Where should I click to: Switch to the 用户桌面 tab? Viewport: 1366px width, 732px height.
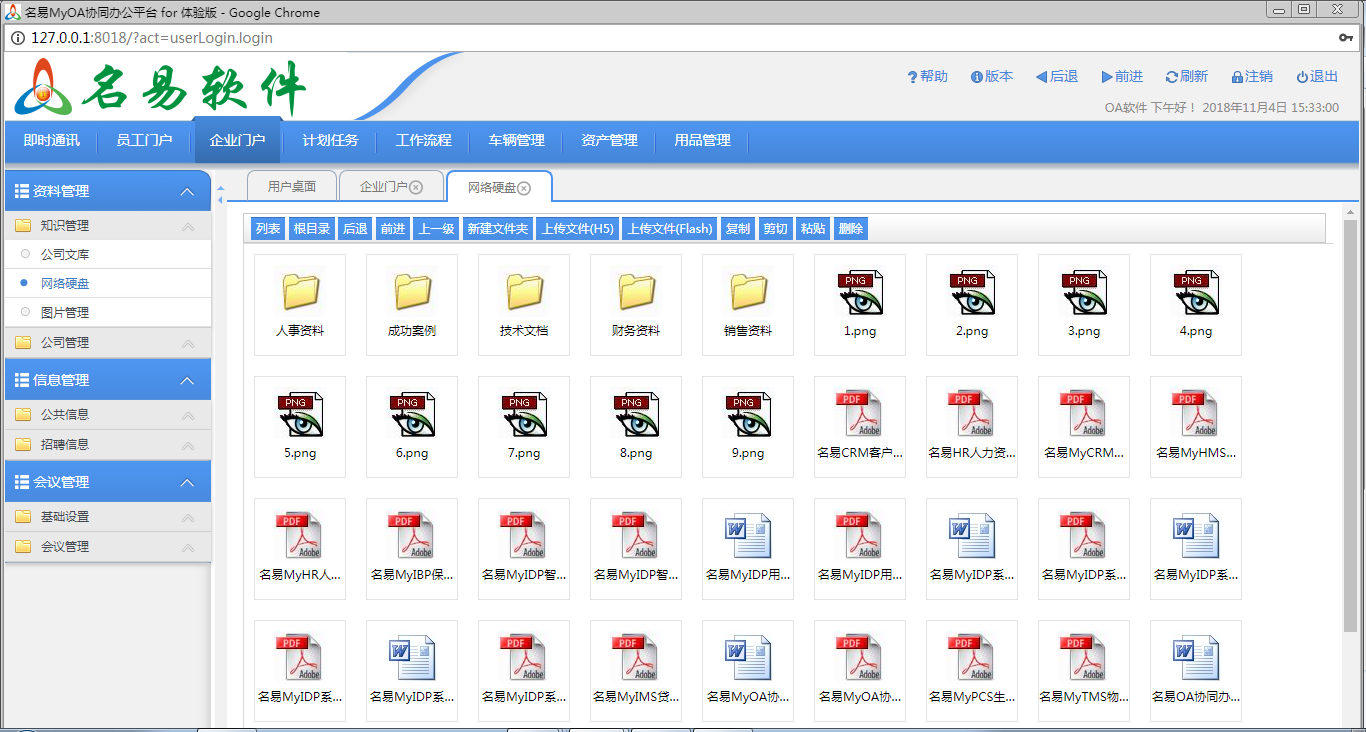[291, 187]
